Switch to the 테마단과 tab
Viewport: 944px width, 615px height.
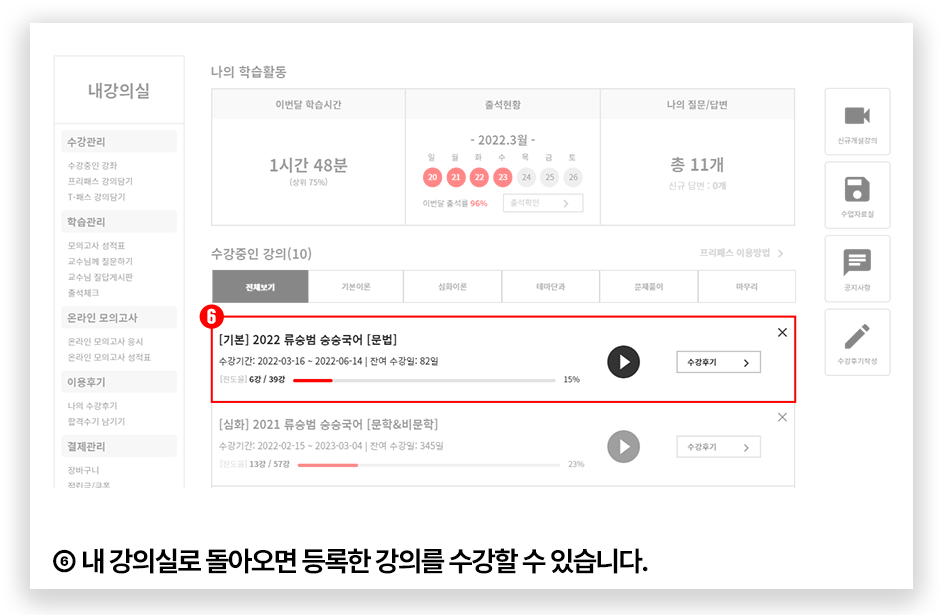551,286
